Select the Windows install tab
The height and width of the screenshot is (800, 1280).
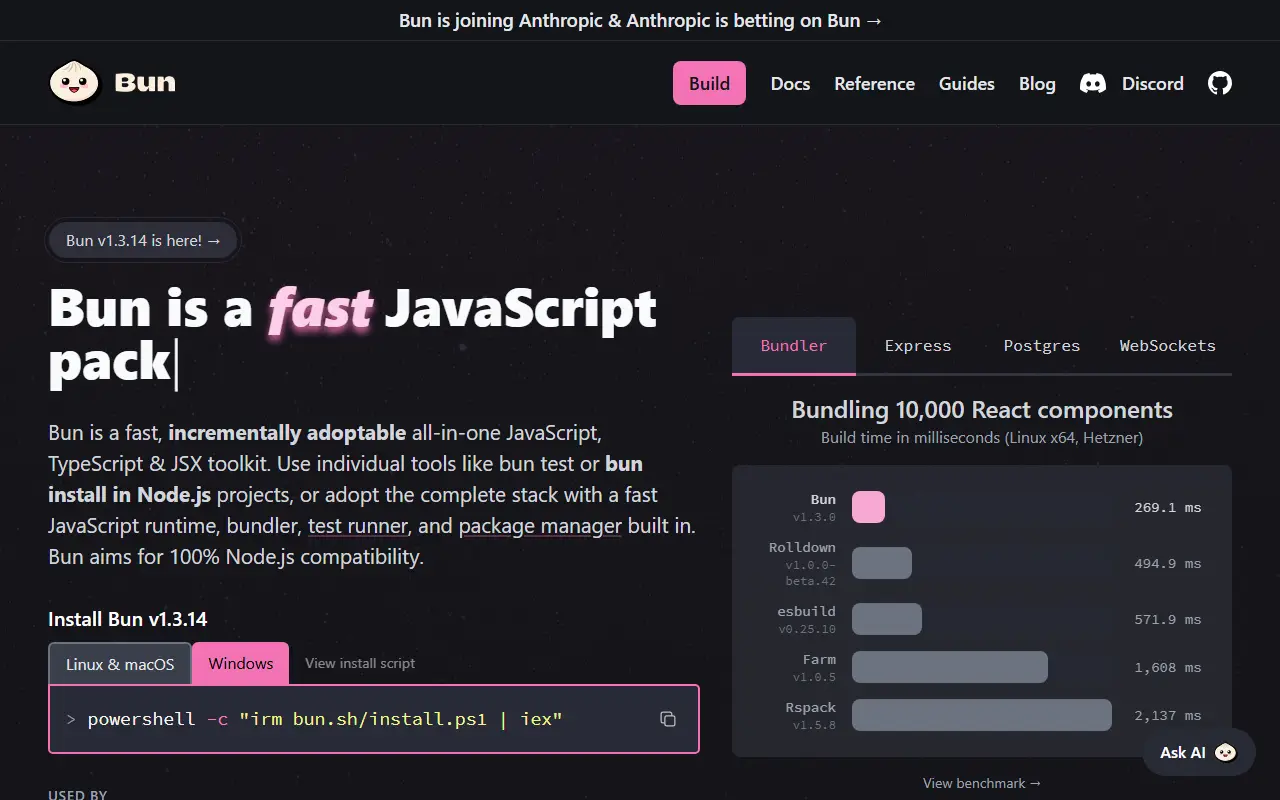point(241,664)
